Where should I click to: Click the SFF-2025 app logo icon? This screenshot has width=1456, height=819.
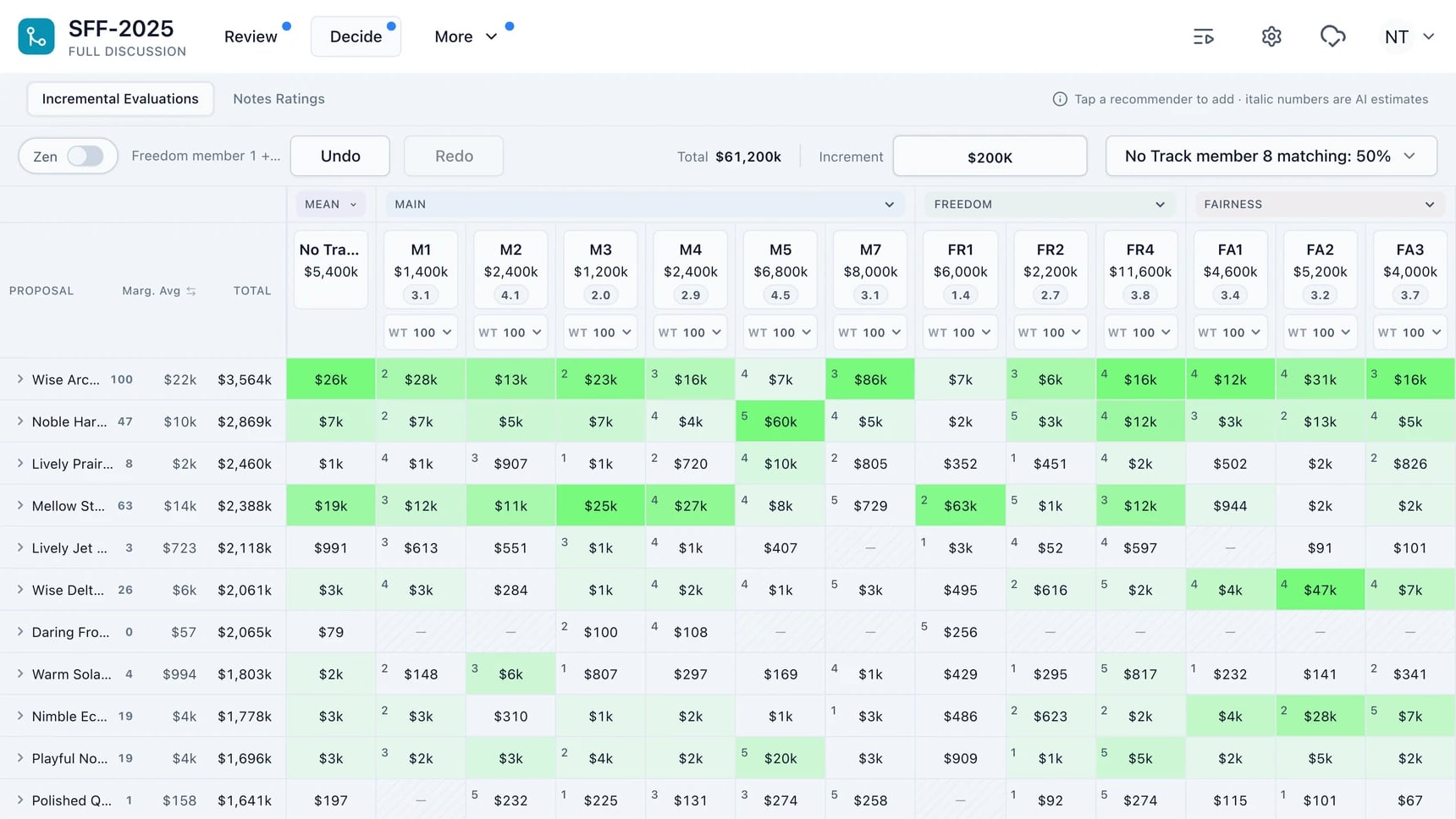tap(36, 36)
